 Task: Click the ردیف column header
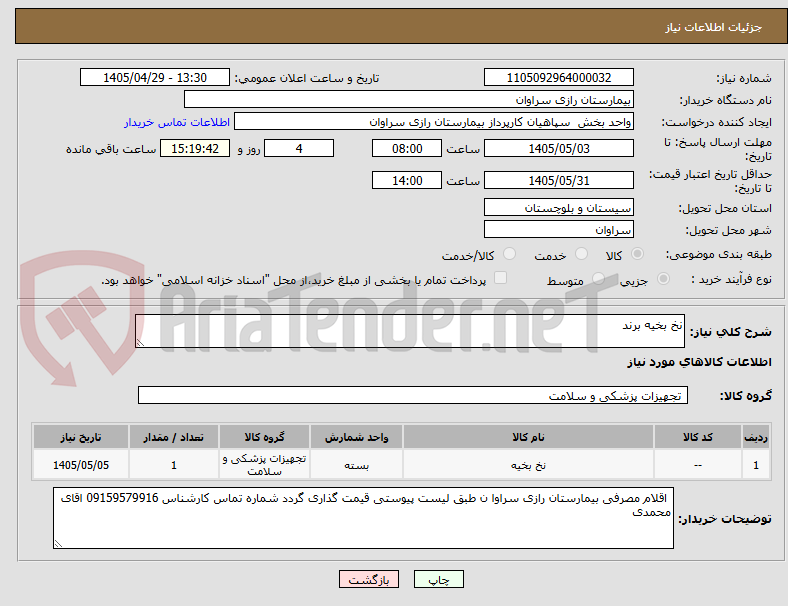click(x=755, y=437)
